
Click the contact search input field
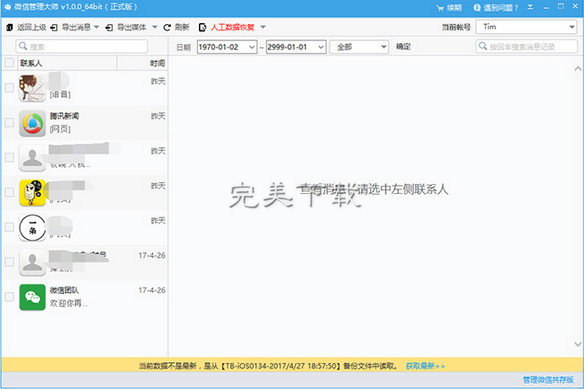(82, 46)
